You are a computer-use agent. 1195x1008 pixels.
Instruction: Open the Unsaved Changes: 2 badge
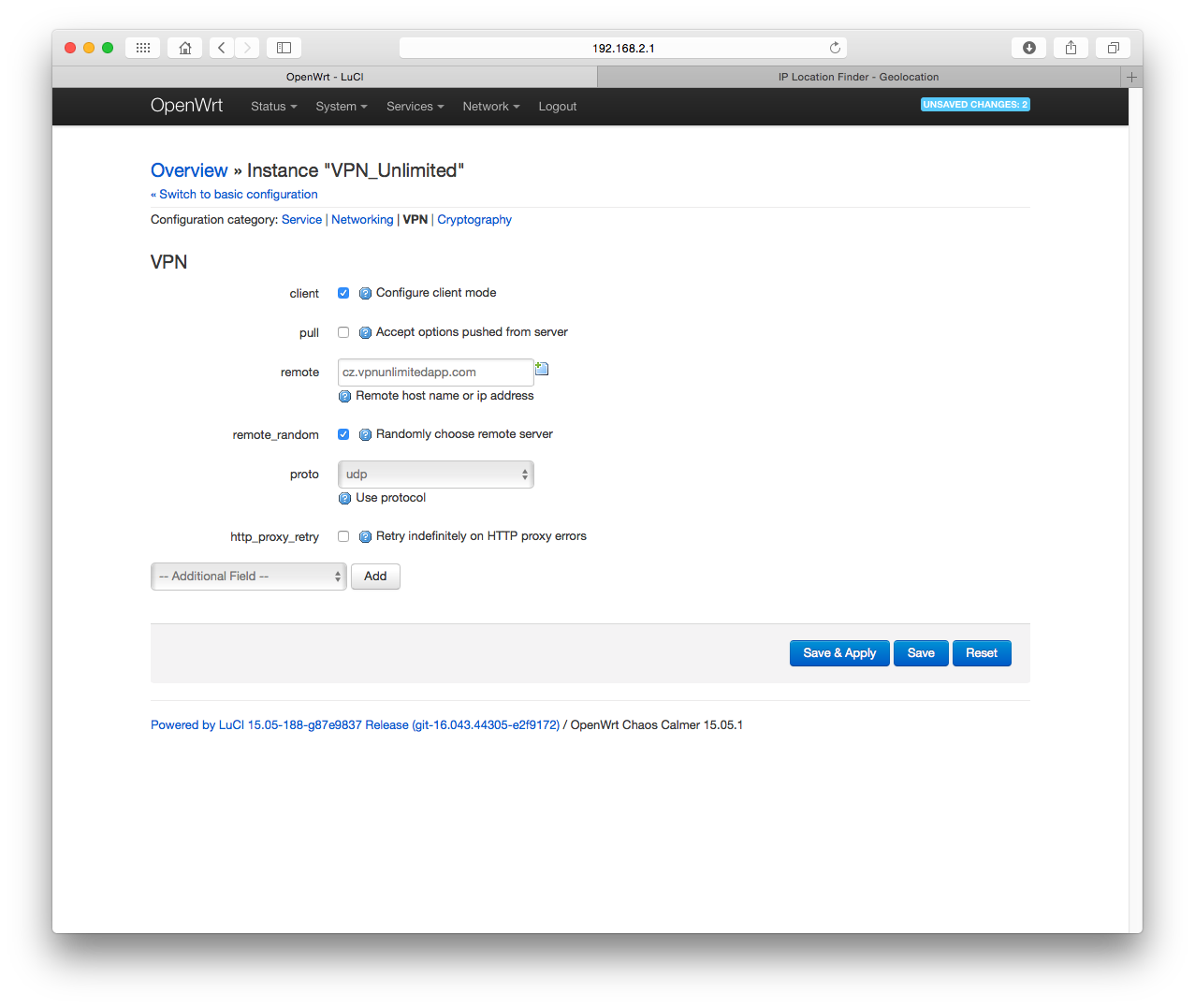tap(975, 105)
